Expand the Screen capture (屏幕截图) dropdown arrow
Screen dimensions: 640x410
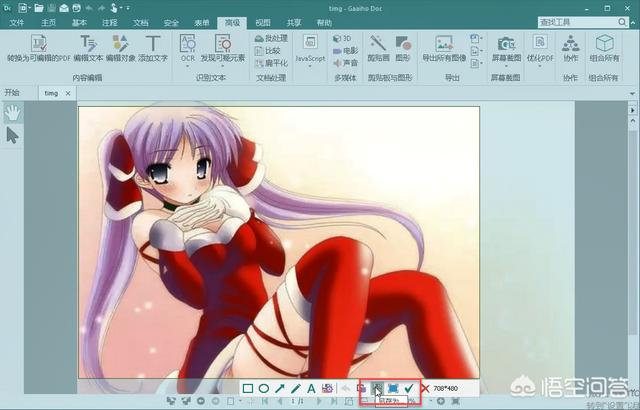506,66
